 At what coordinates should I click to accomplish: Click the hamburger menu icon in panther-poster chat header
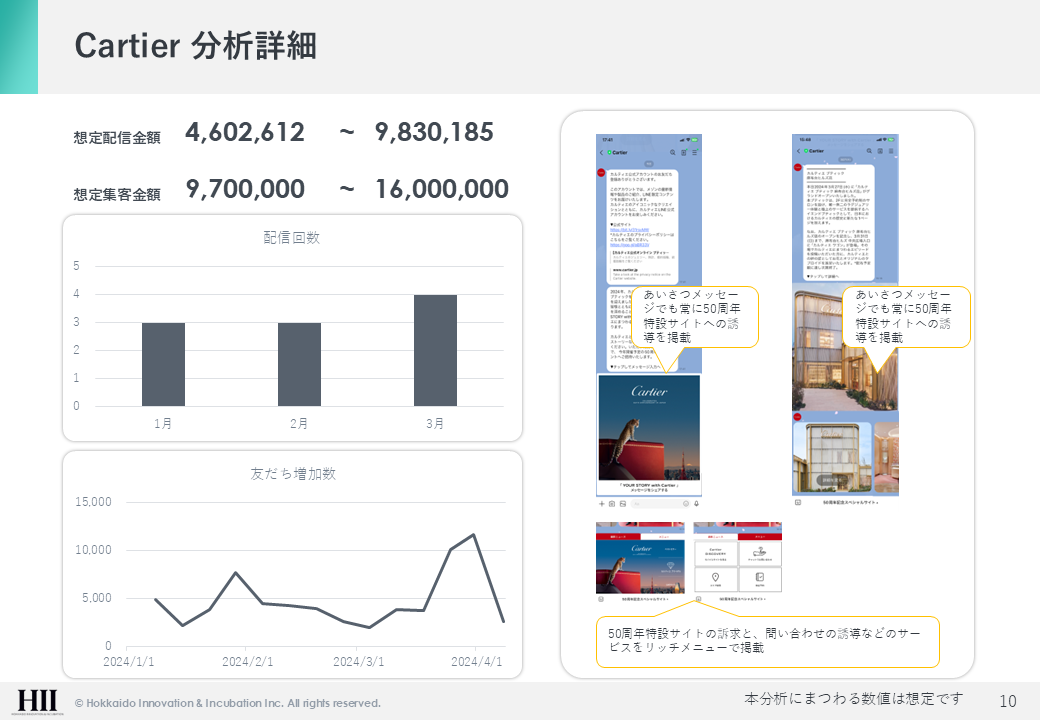pos(694,152)
